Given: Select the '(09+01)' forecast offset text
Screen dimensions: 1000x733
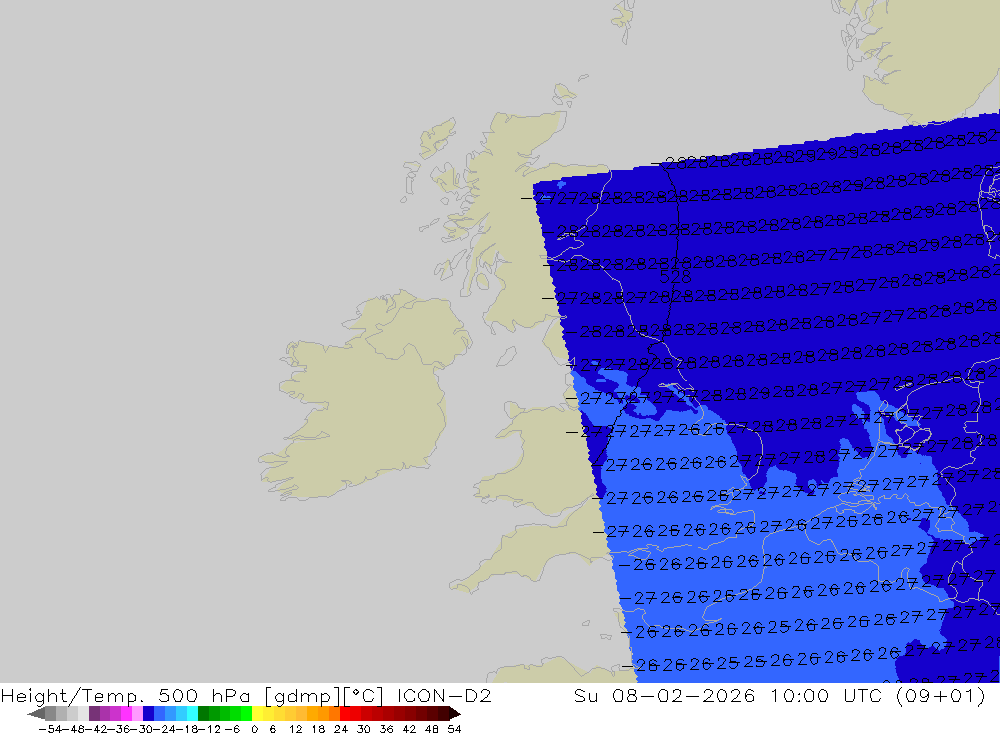Looking at the screenshot, I should click(941, 695).
